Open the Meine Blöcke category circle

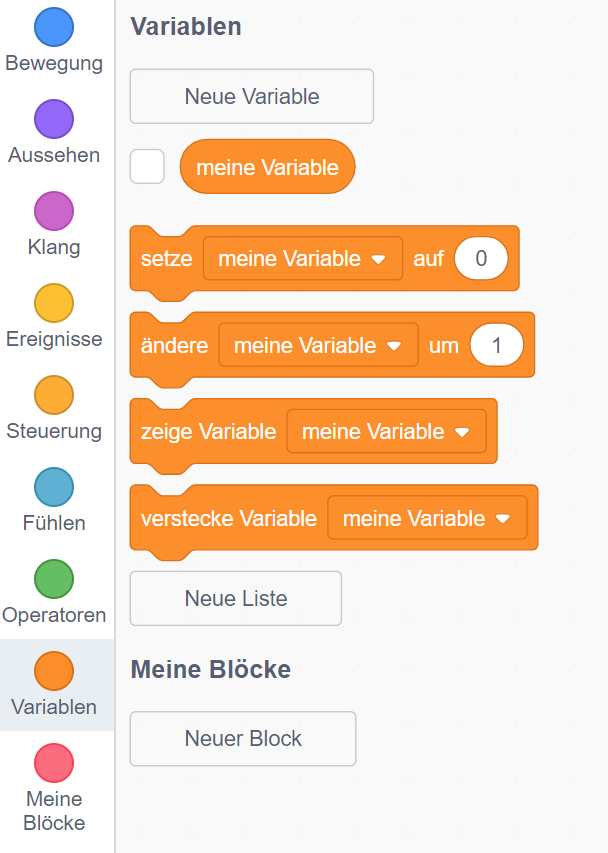coord(54,763)
